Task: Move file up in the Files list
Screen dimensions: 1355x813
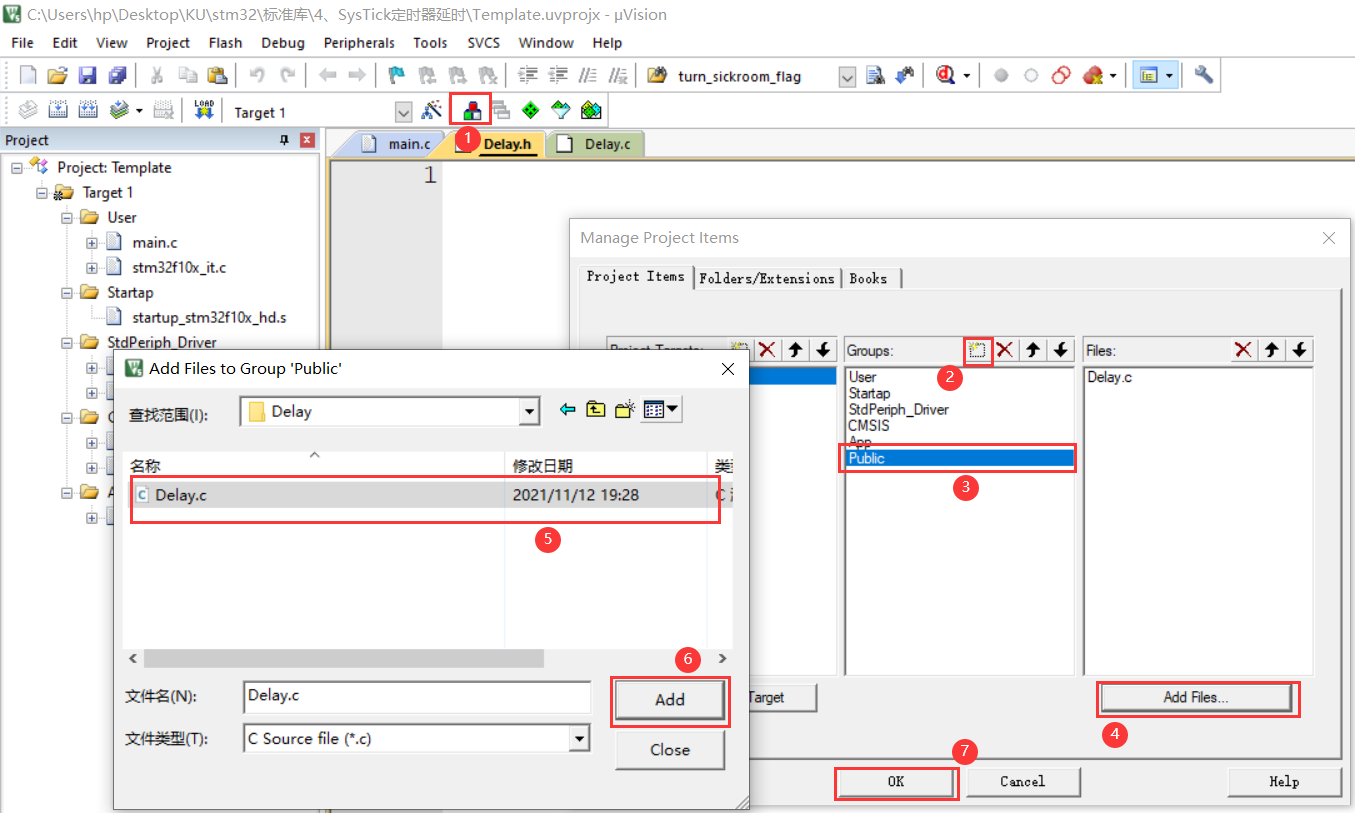Action: tap(1271, 350)
